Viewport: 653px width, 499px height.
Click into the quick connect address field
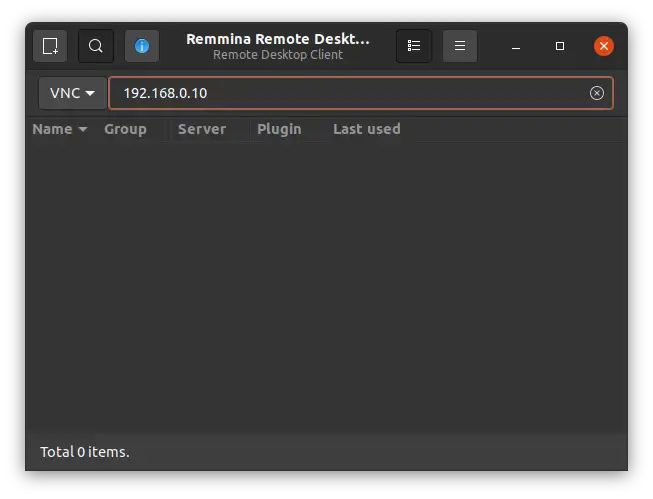pos(361,93)
